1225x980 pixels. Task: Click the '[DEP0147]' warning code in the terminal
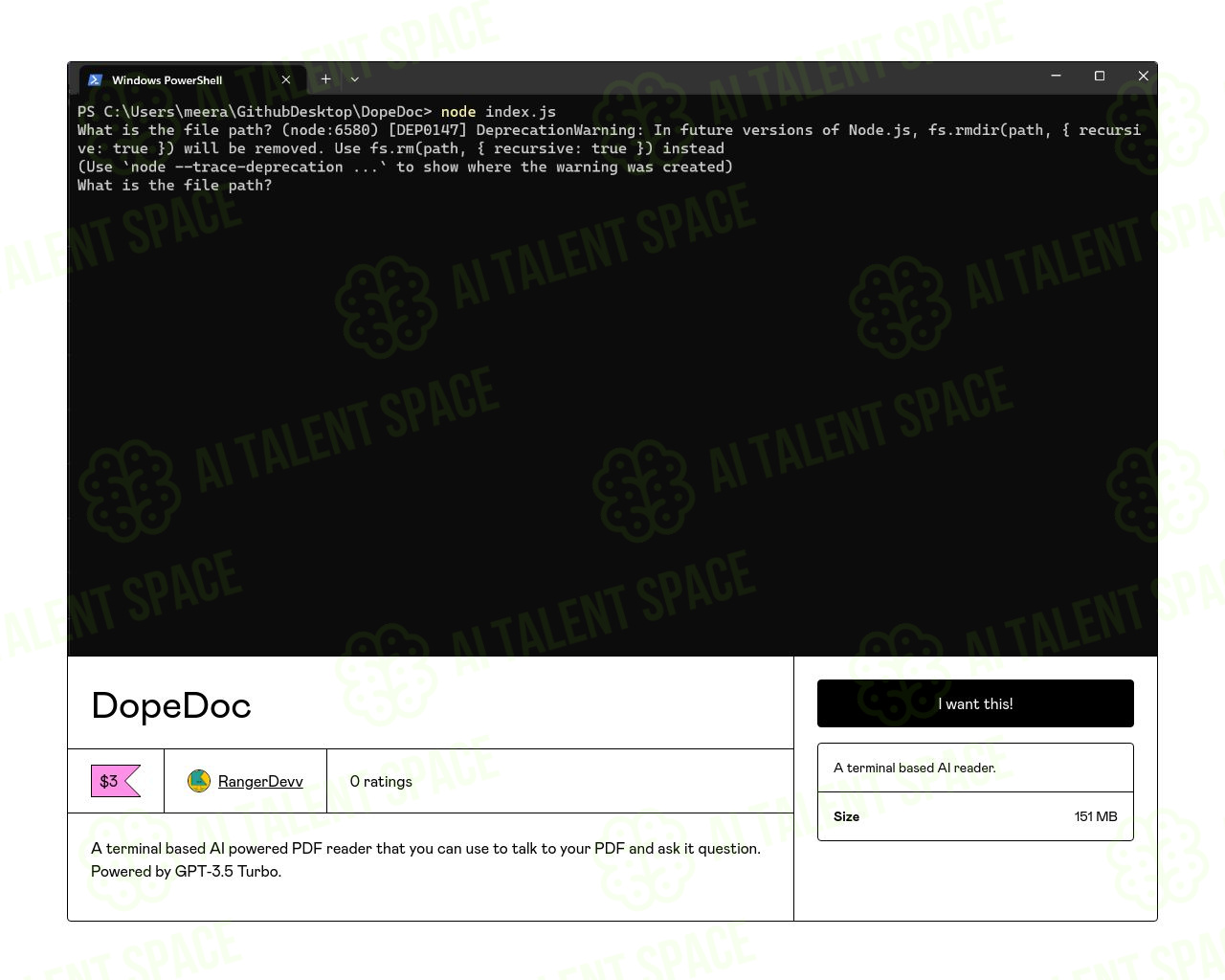(x=428, y=130)
